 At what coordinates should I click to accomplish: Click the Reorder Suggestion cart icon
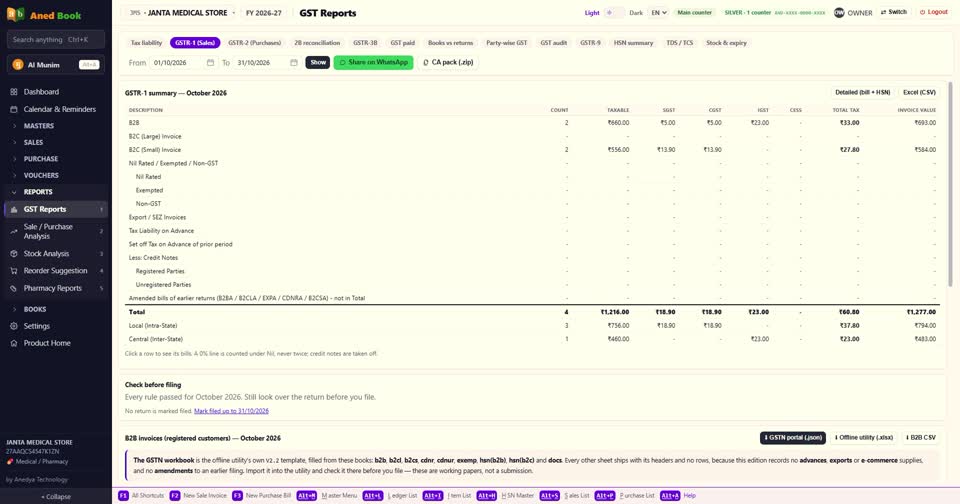[x=13, y=271]
